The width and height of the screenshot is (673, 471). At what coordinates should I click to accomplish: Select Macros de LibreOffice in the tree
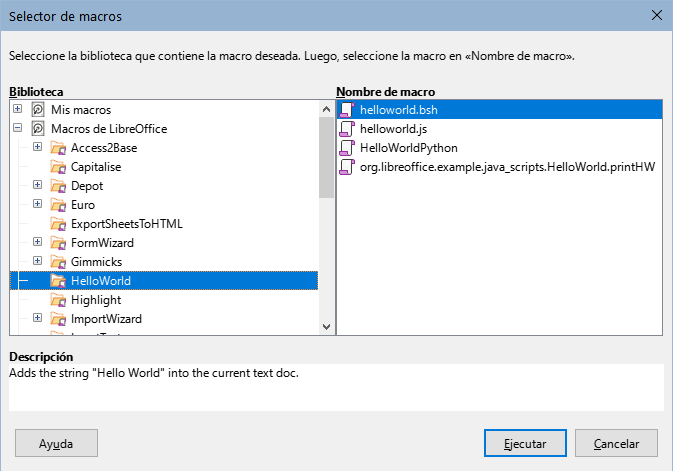coord(109,129)
